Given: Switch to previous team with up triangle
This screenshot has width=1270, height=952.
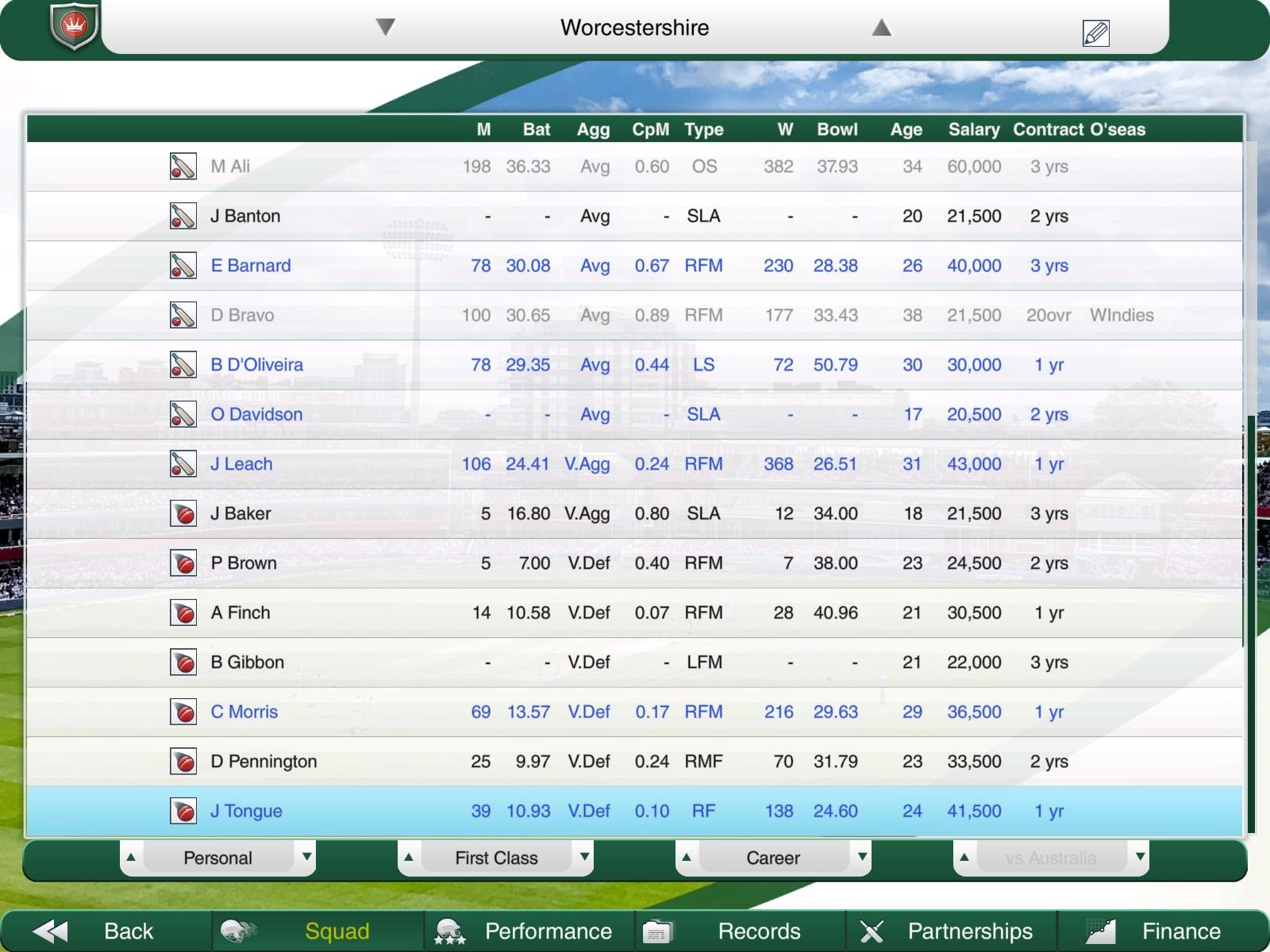Looking at the screenshot, I should (x=882, y=28).
